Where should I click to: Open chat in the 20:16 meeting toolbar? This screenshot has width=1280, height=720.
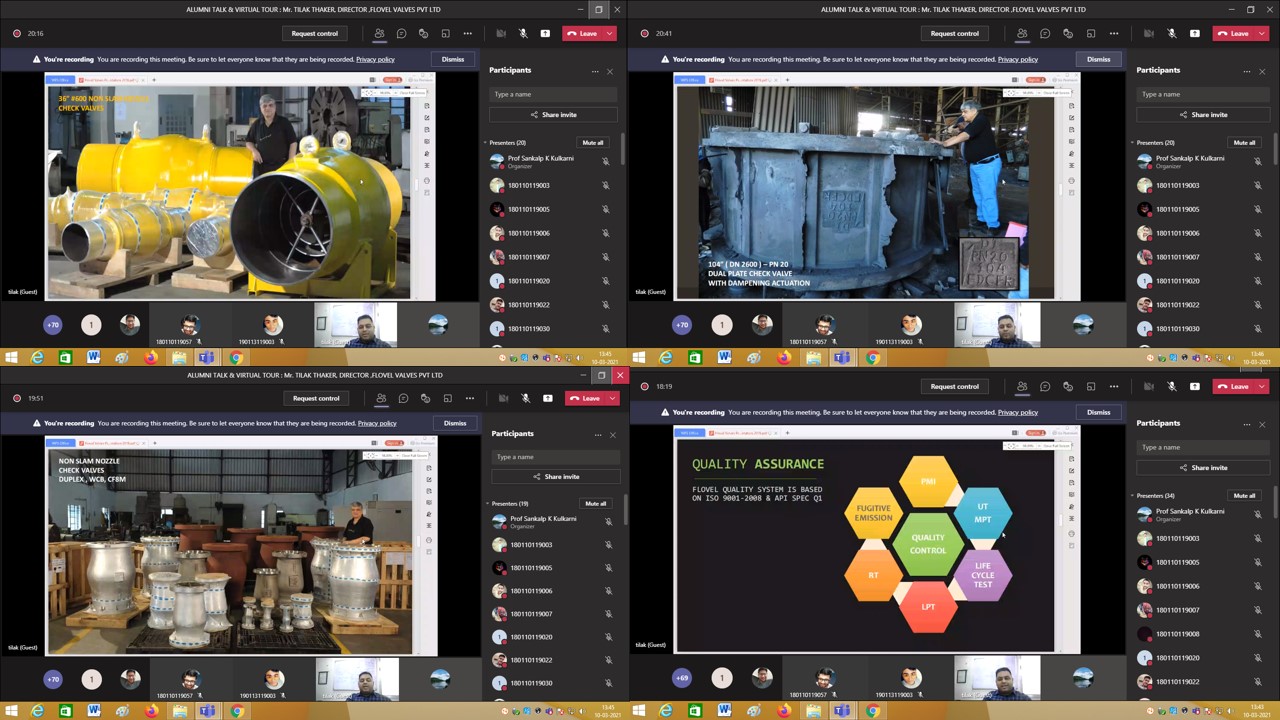tap(401, 33)
